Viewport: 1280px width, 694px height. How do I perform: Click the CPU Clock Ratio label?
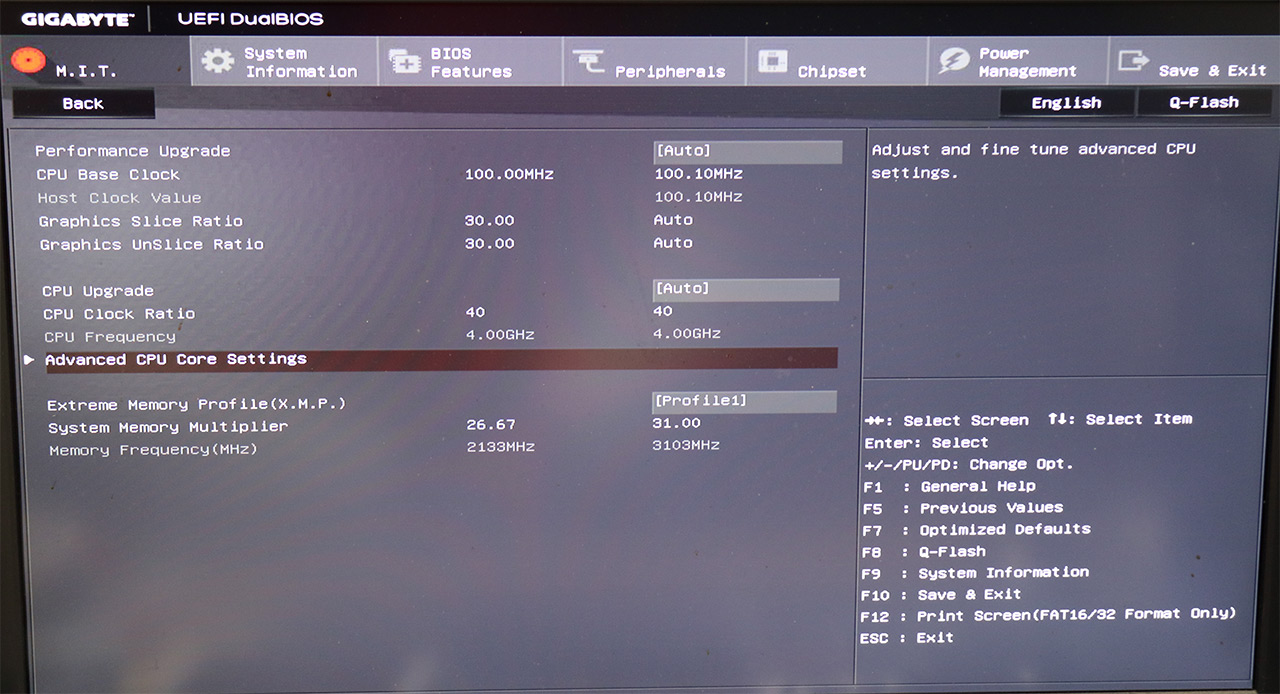[119, 314]
